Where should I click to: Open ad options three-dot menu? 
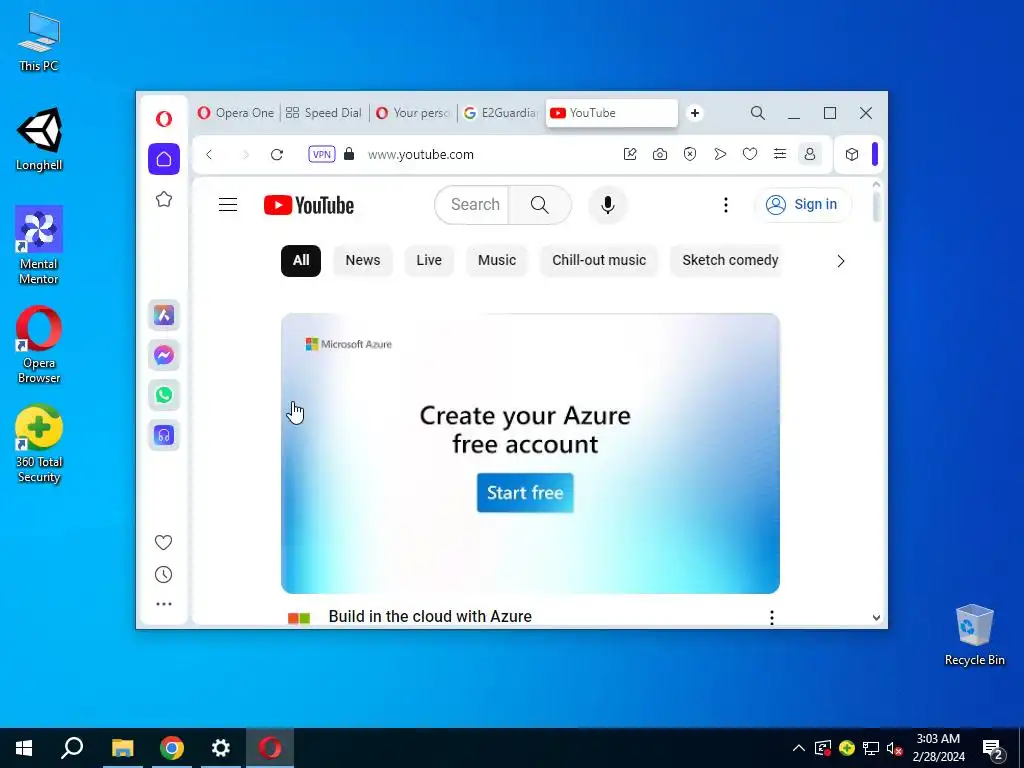[772, 617]
